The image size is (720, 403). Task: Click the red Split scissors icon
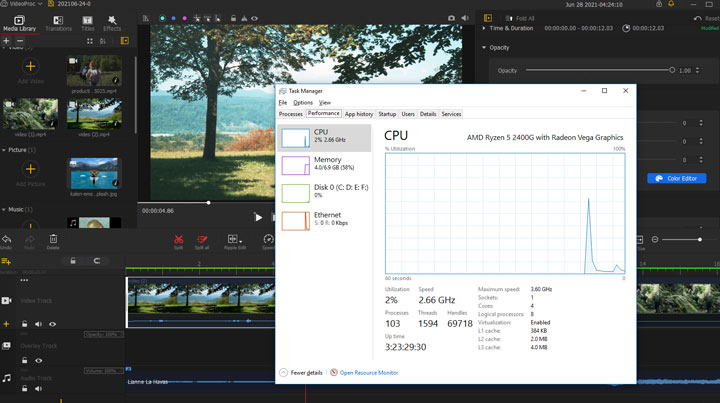[x=178, y=239]
